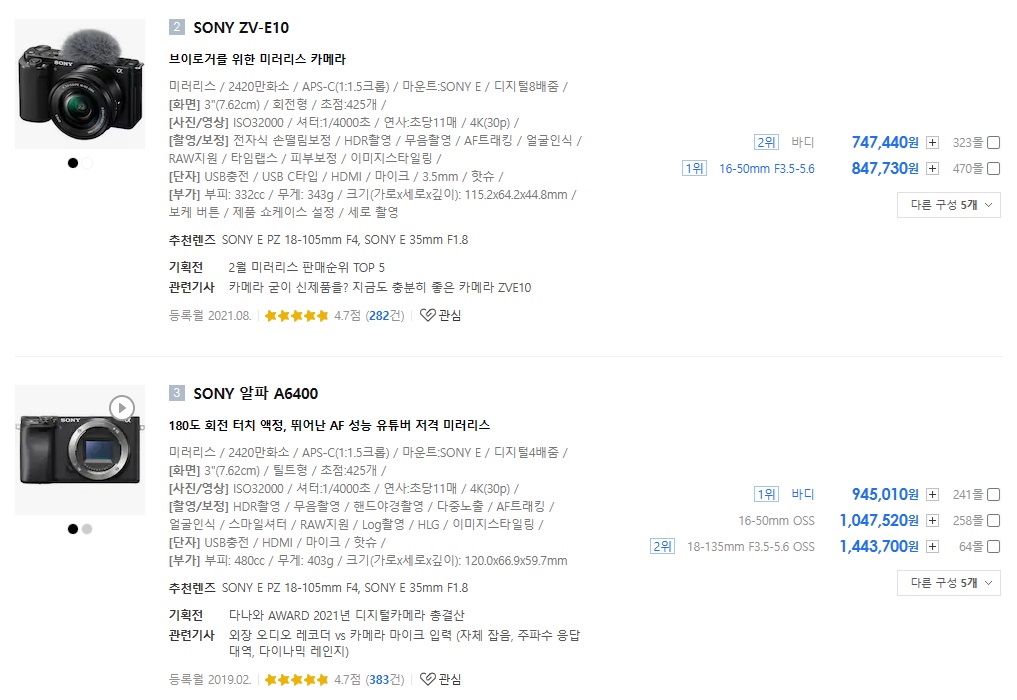Open the SONY ZV-E10 product title link
Screen dimensions: 1017x700
pos(241,27)
